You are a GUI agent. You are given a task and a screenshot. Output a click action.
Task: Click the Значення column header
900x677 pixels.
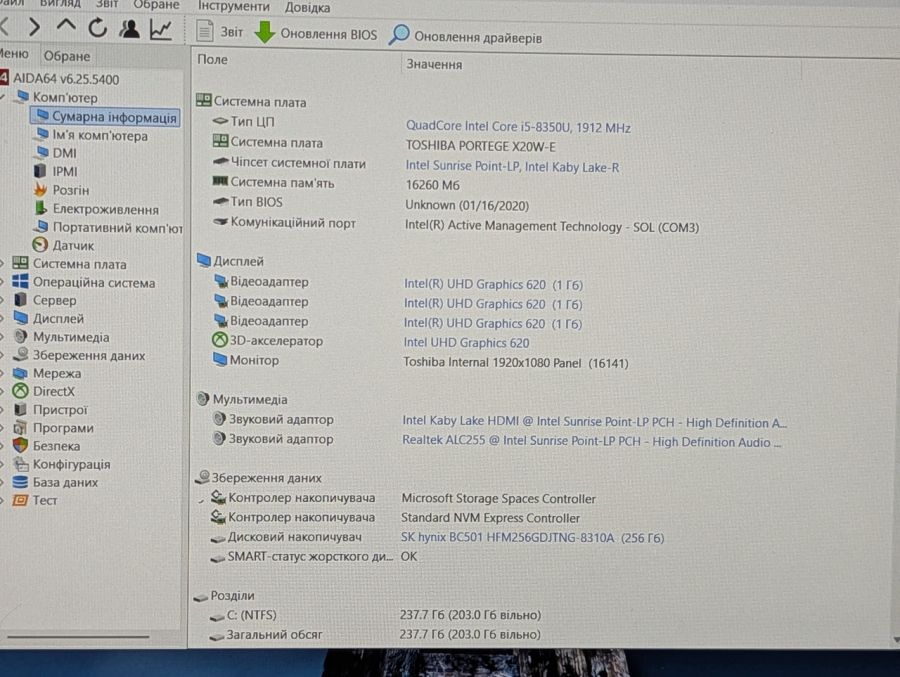pyautogui.click(x=435, y=64)
